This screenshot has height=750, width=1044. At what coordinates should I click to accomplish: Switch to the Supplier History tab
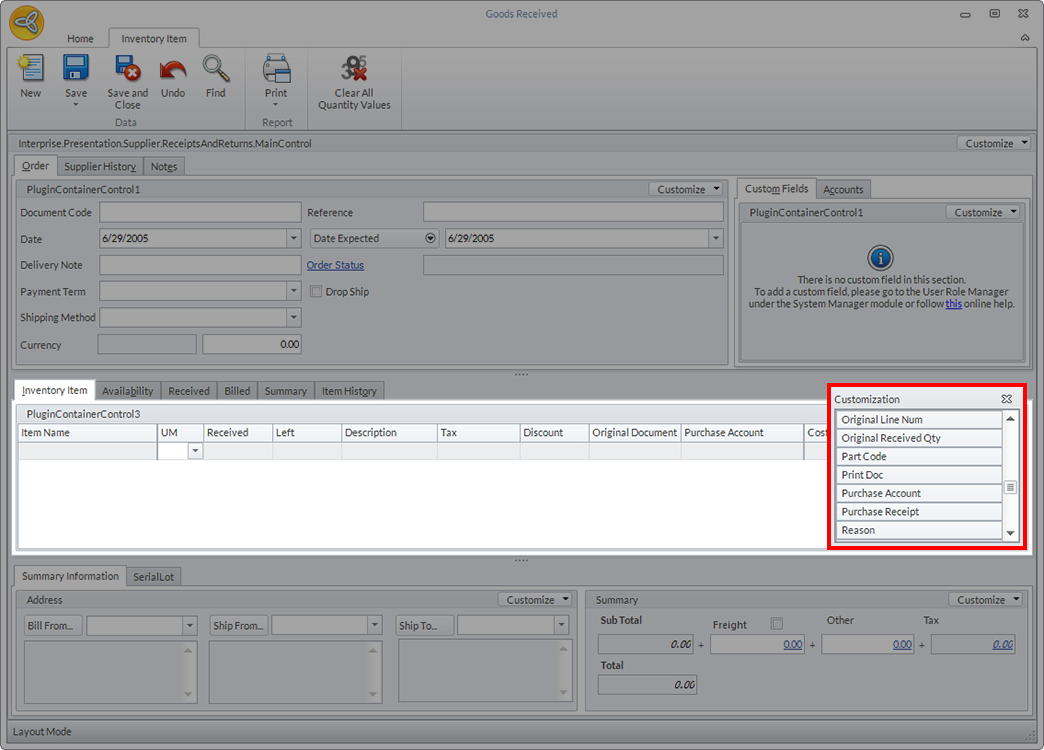pos(100,166)
